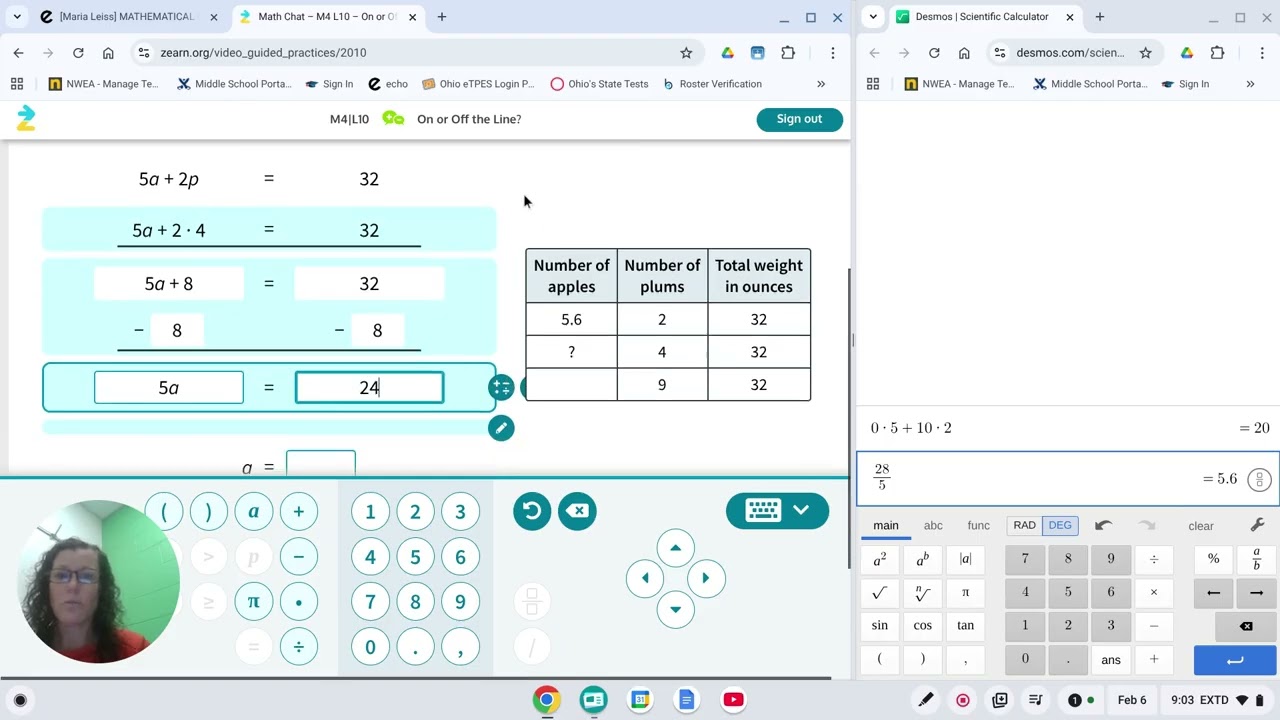Click the Desmos sin function key

coord(880,626)
